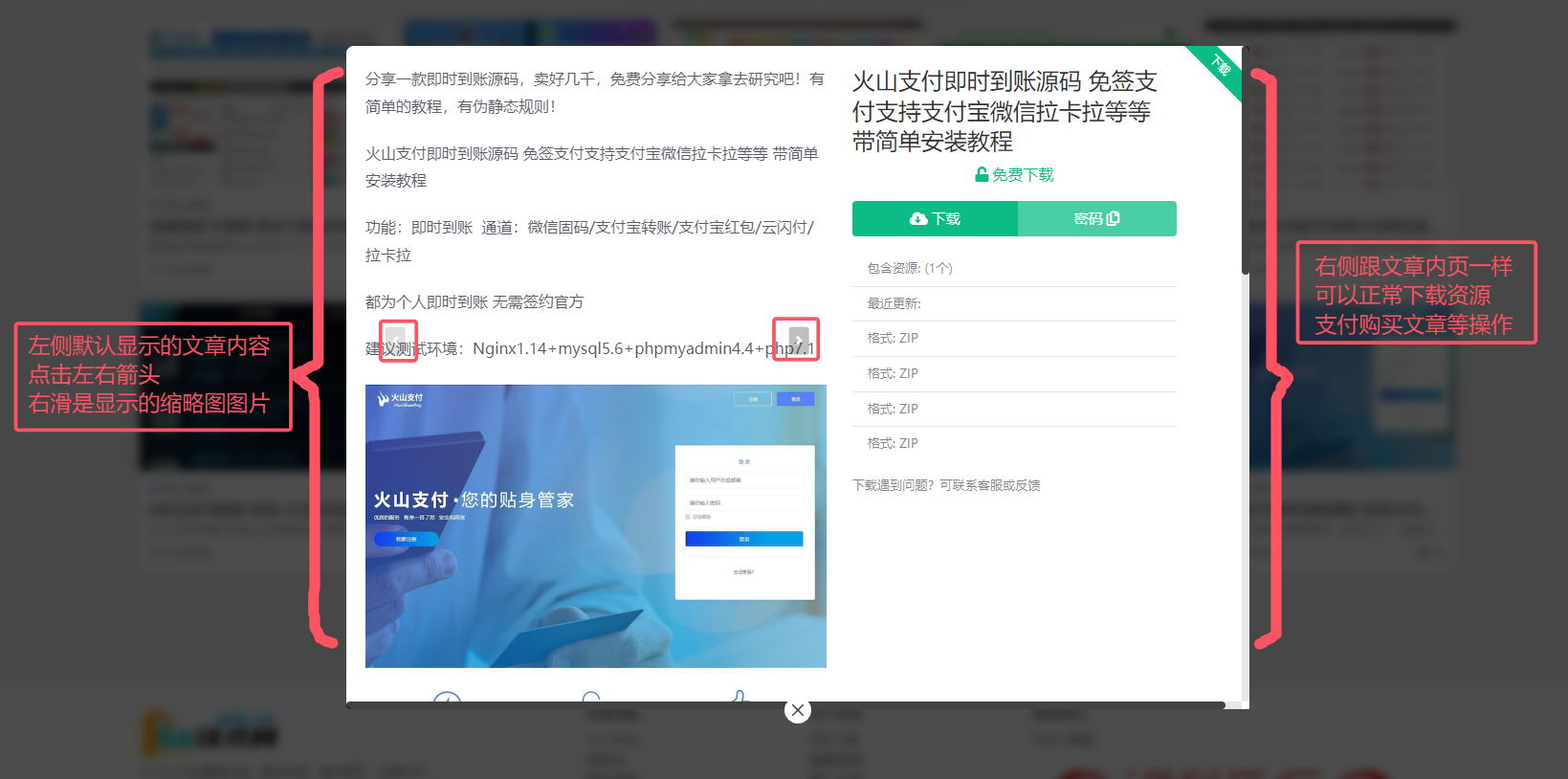Close the preview popup with the X button

pos(798,710)
